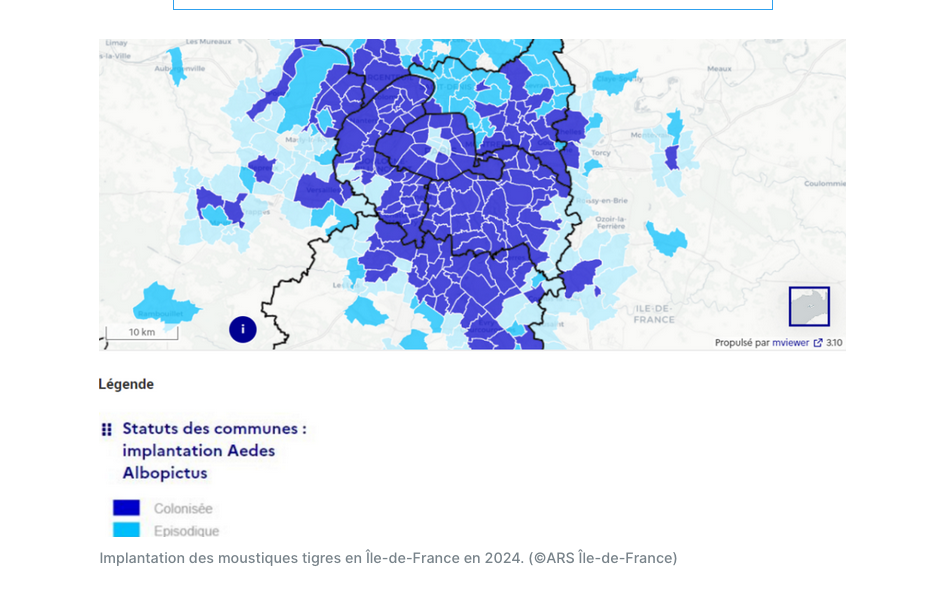Click the map caption about moustiques tigres
The height and width of the screenshot is (598, 932).
coord(388,558)
